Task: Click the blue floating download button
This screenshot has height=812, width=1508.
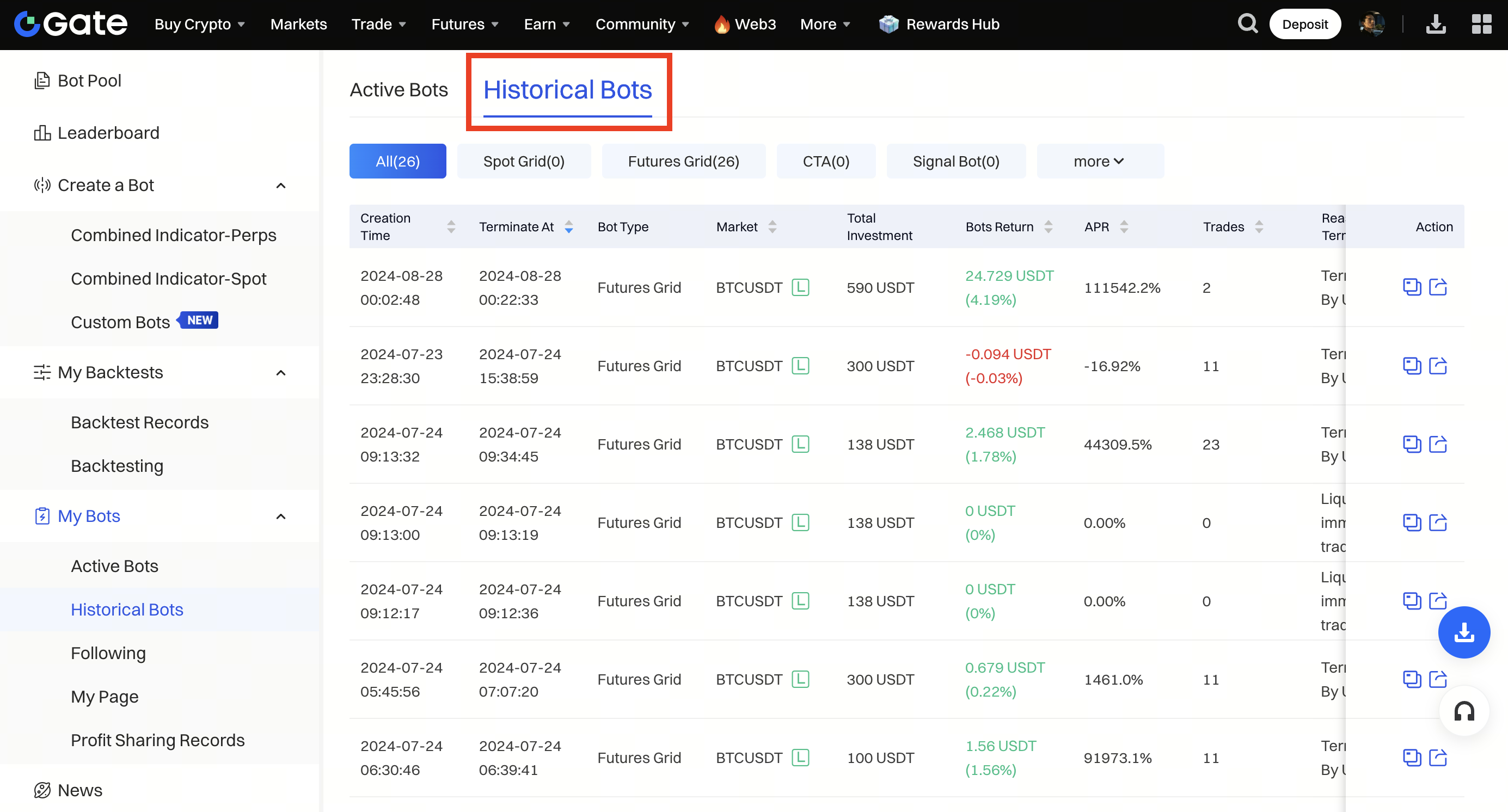Action: pos(1463,632)
